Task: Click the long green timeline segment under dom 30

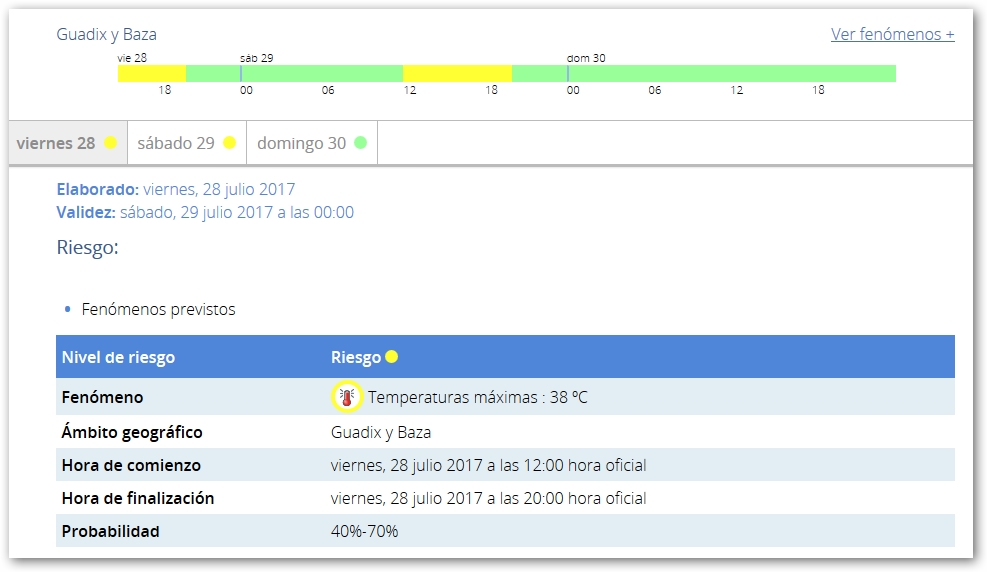Action: (x=730, y=73)
